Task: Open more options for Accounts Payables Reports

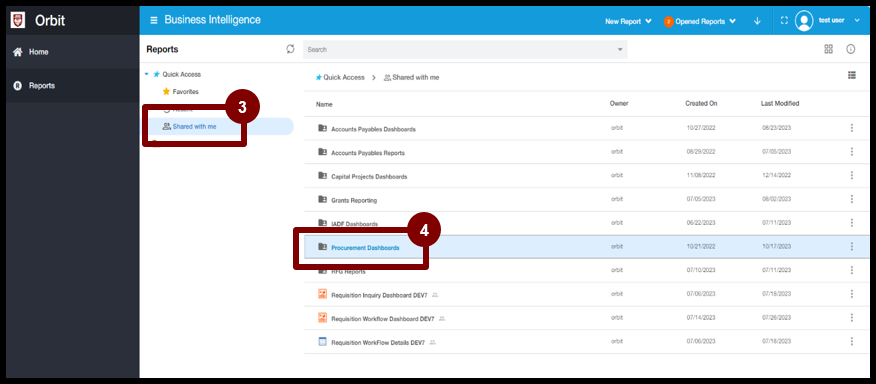Action: [x=851, y=151]
